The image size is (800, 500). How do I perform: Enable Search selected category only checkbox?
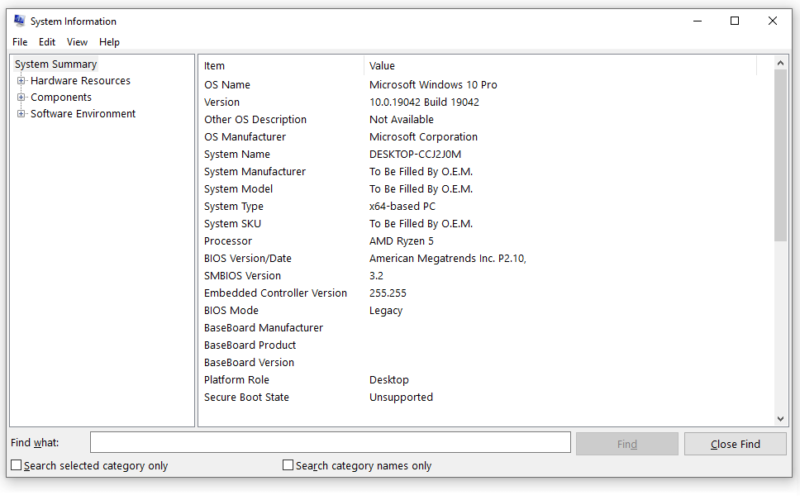coord(16,465)
